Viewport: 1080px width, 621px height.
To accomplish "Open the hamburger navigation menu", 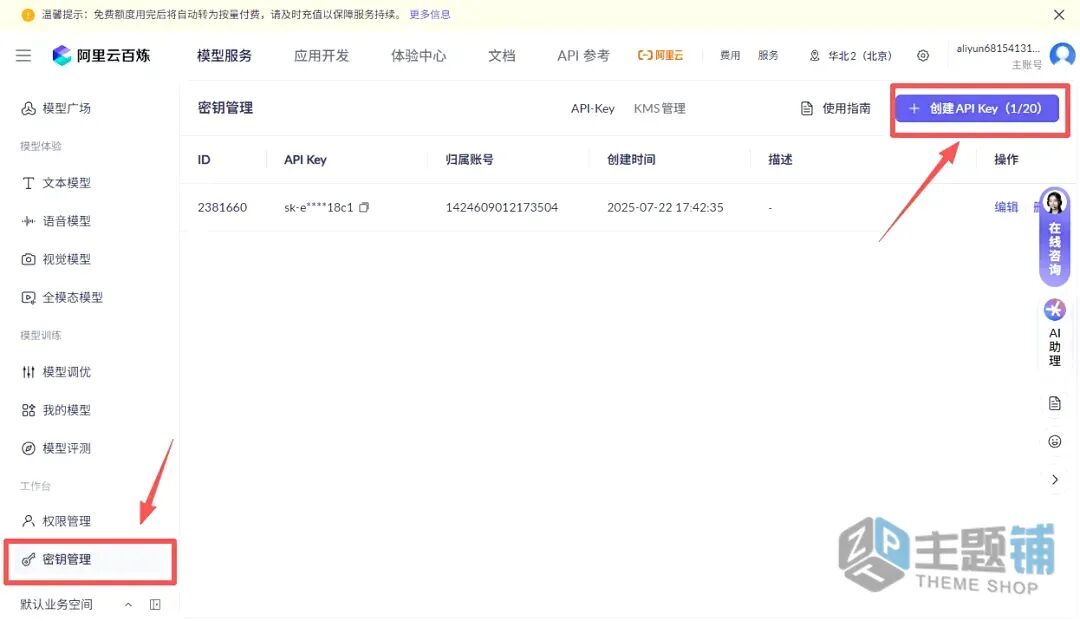I will point(23,56).
